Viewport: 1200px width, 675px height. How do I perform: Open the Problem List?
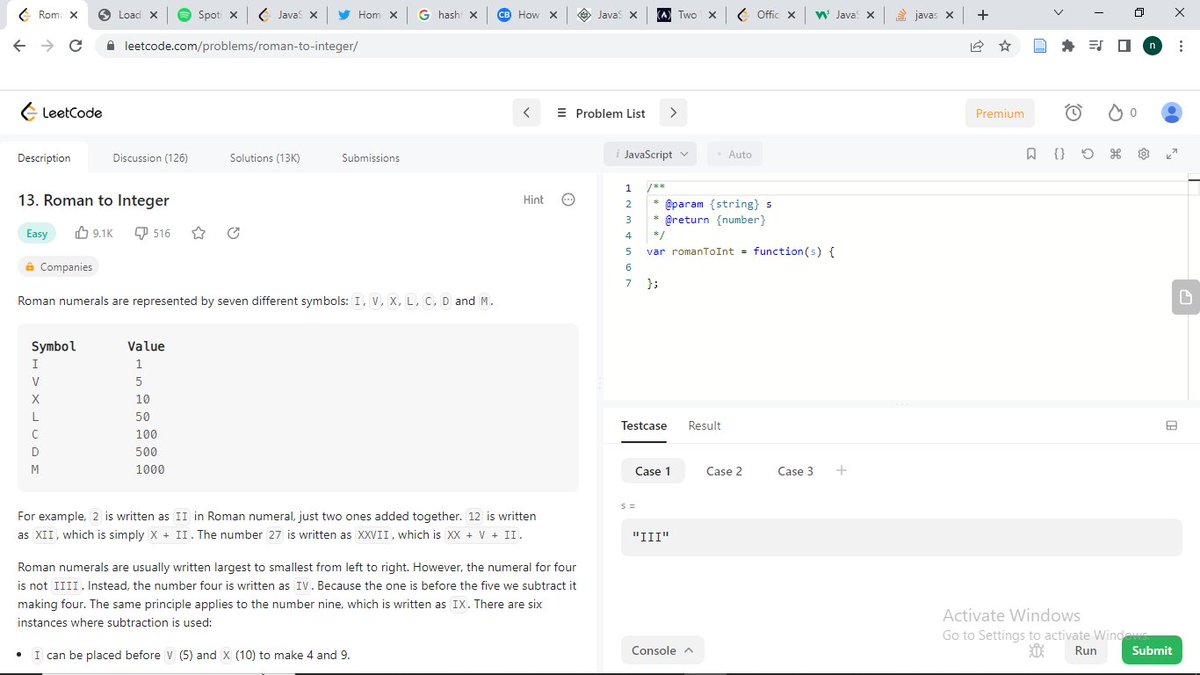601,113
